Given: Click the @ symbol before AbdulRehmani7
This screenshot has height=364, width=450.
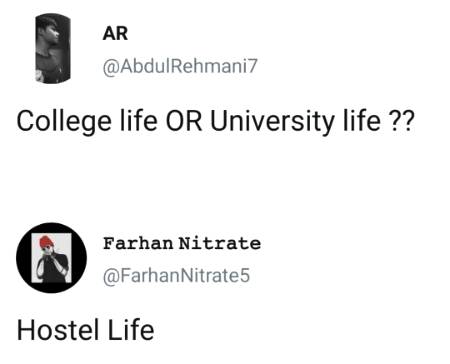Looking at the screenshot, I should pos(111,67).
